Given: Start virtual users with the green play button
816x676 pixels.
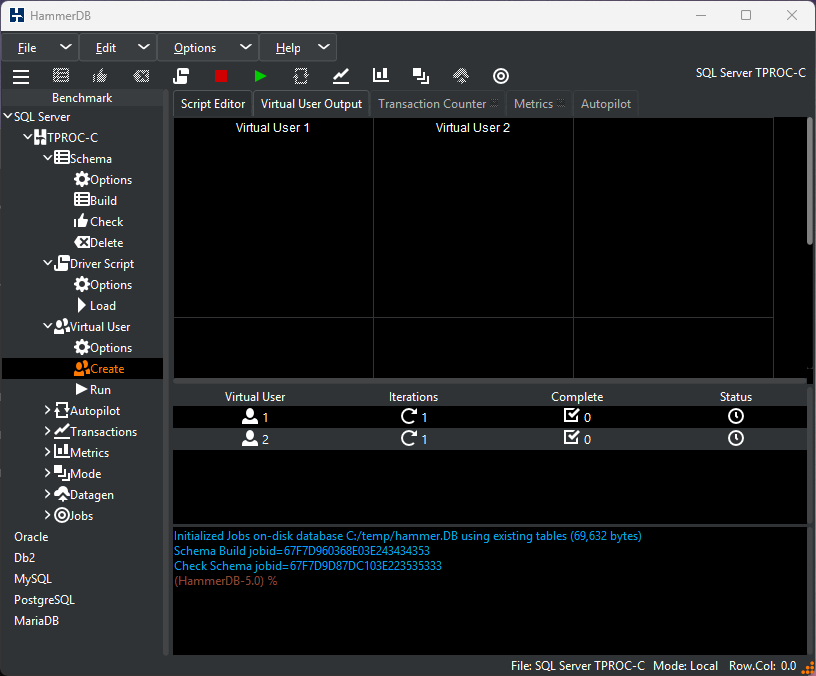Looking at the screenshot, I should 260,76.
